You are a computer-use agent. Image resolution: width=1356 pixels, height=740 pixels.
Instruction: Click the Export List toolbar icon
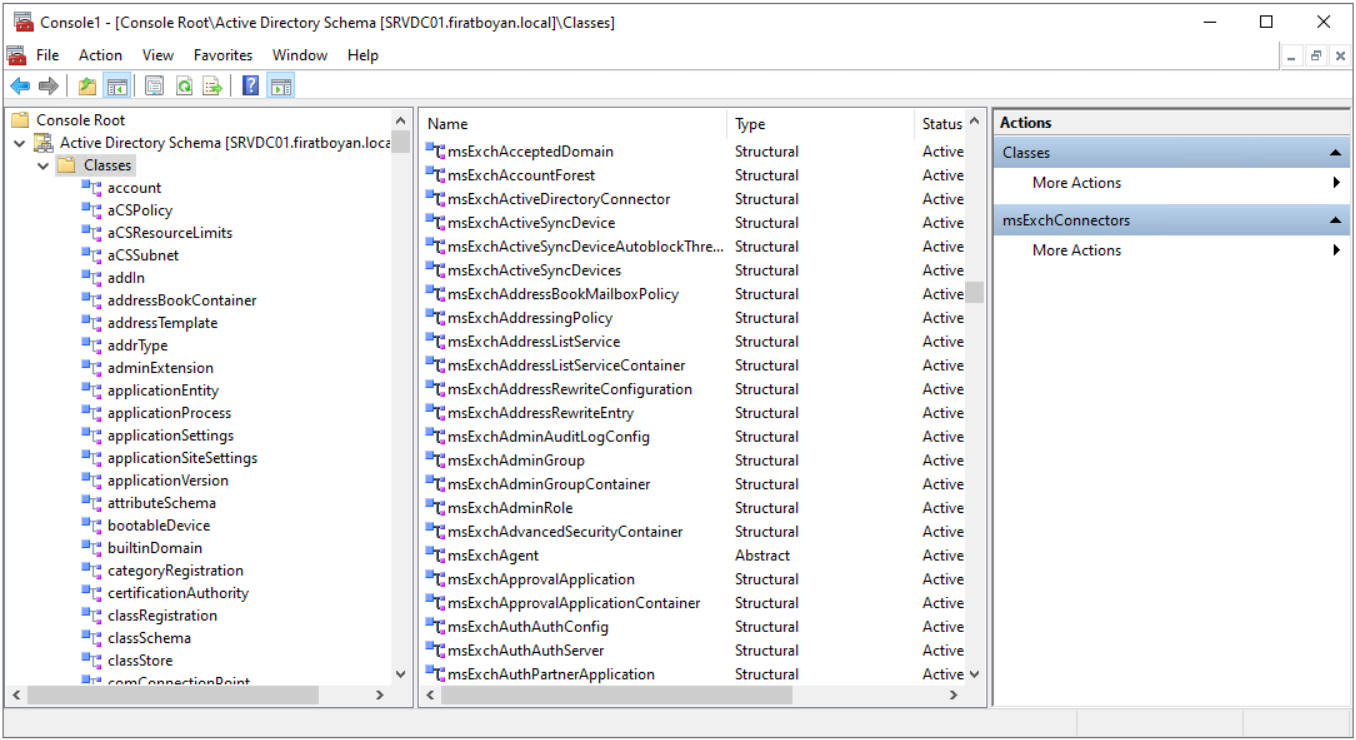(212, 87)
